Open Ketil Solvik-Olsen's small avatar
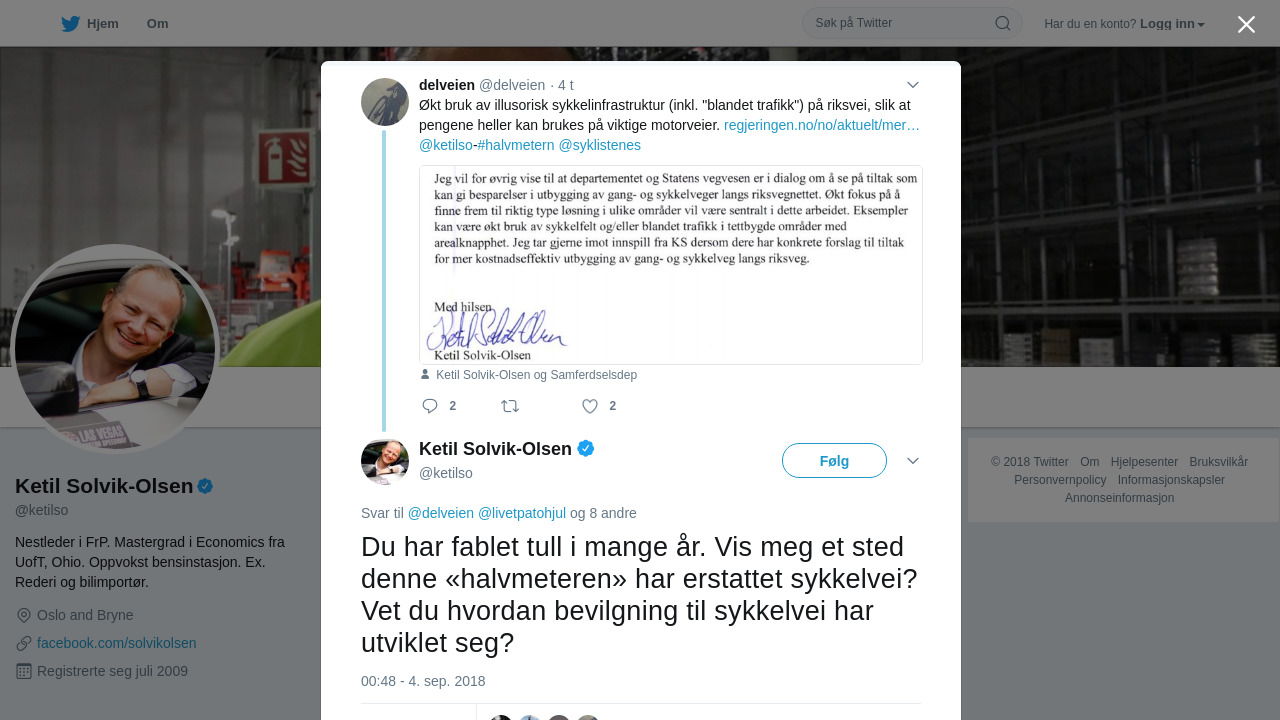This screenshot has width=1280, height=720. coord(385,461)
